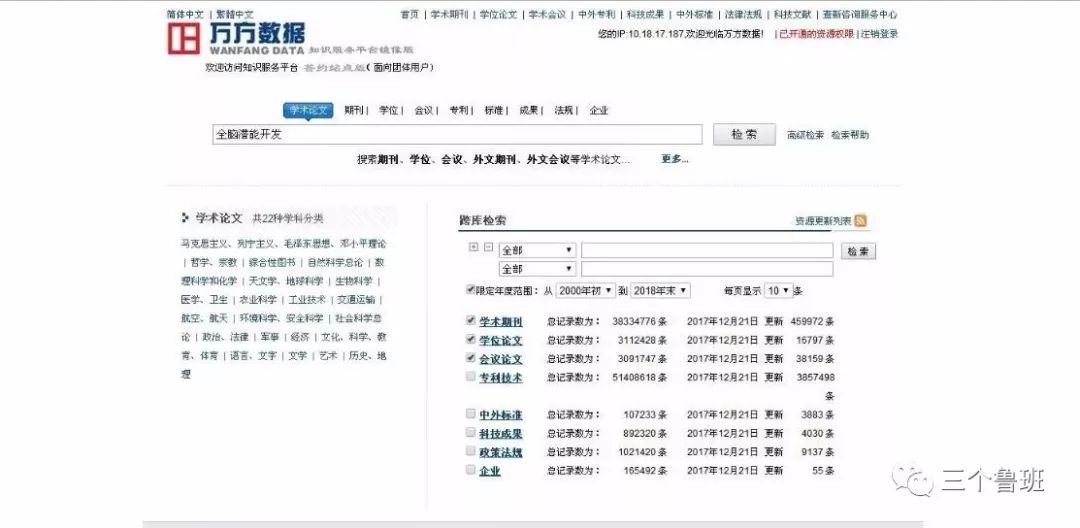Expand the results per page dropdown

[778, 291]
